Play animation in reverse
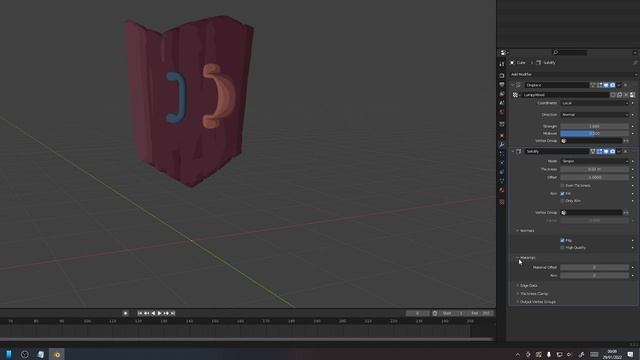Image resolution: width=640 pixels, height=360 pixels. point(153,313)
